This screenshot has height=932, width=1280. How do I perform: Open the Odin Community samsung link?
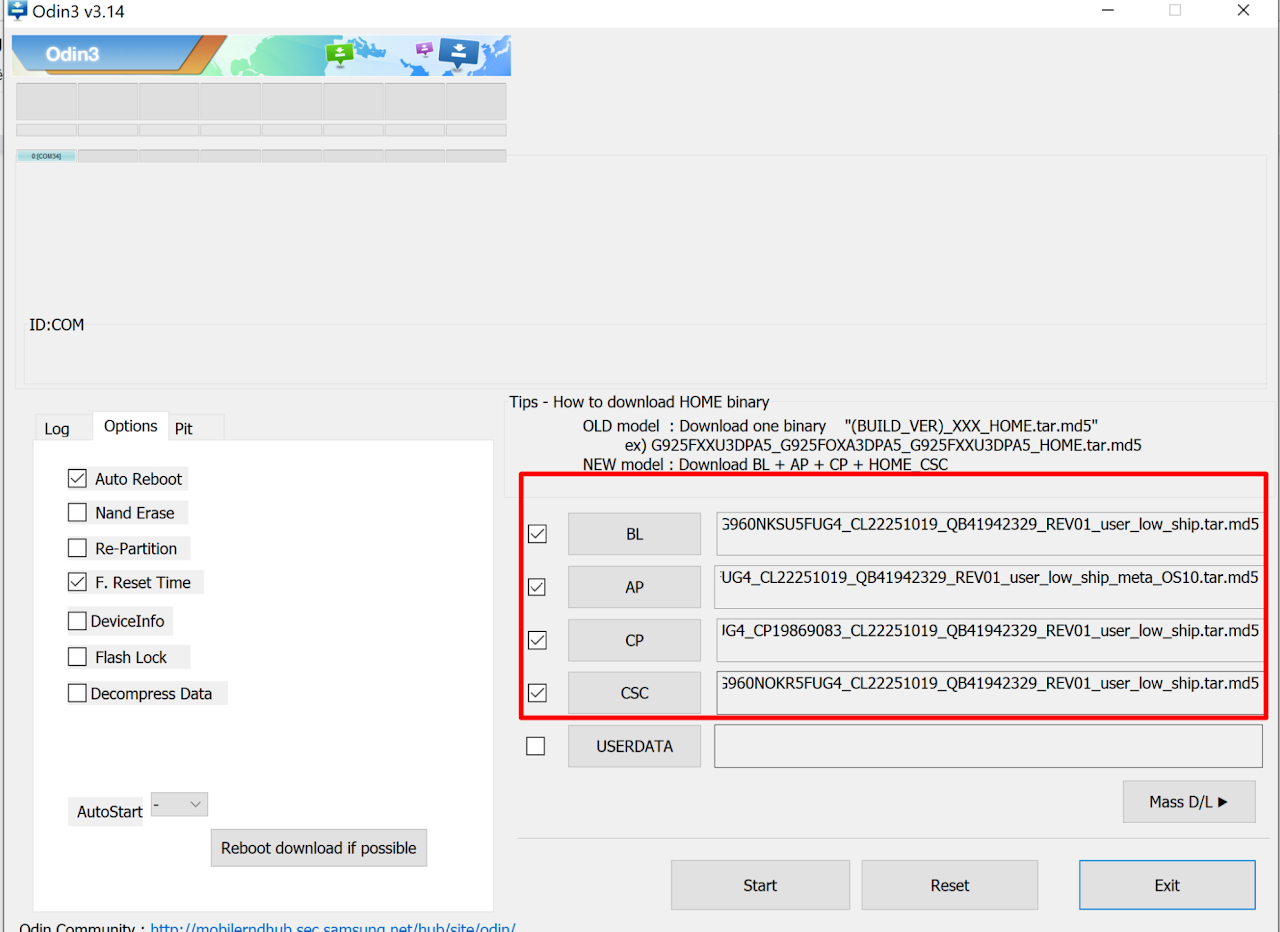pos(333,927)
